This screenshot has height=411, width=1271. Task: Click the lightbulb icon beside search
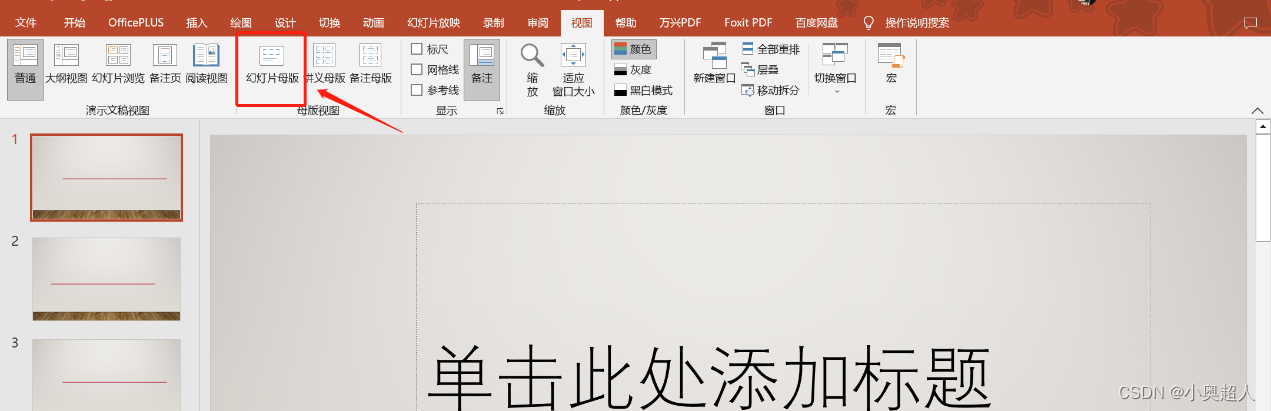coord(868,22)
